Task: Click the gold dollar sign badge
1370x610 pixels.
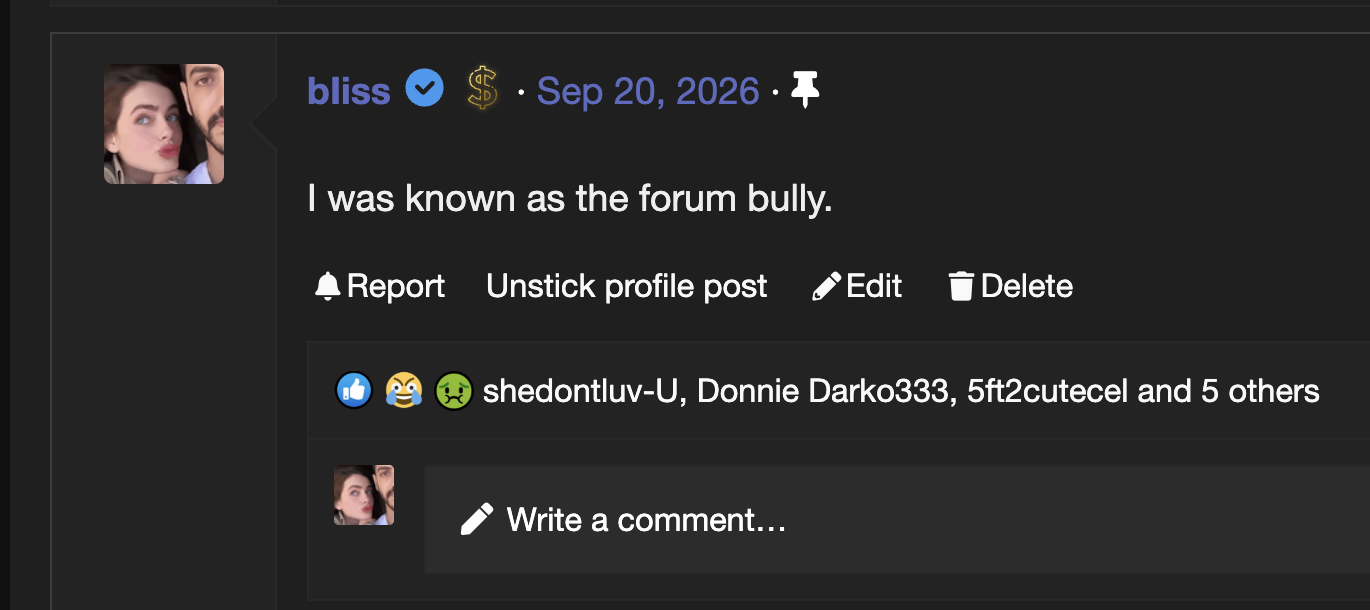Action: 483,90
